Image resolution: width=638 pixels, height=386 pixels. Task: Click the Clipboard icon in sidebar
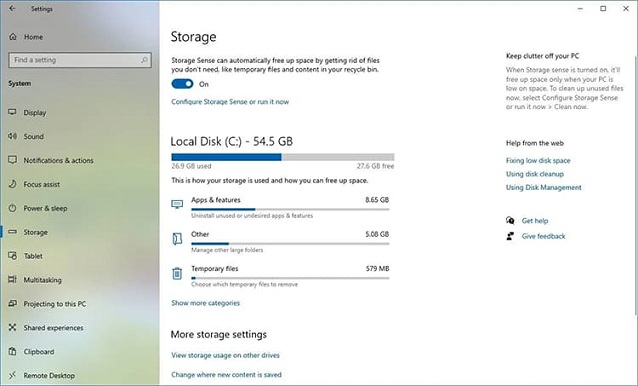point(13,351)
